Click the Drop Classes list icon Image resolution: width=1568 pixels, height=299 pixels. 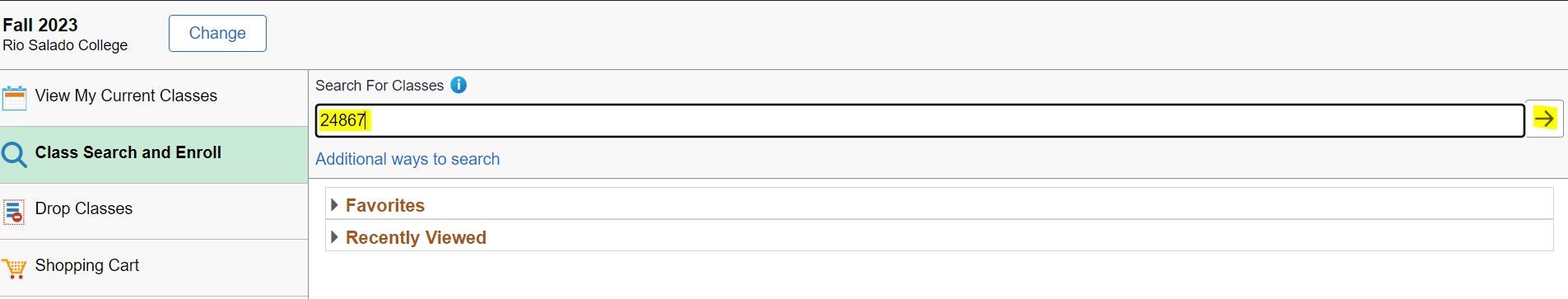[14, 211]
